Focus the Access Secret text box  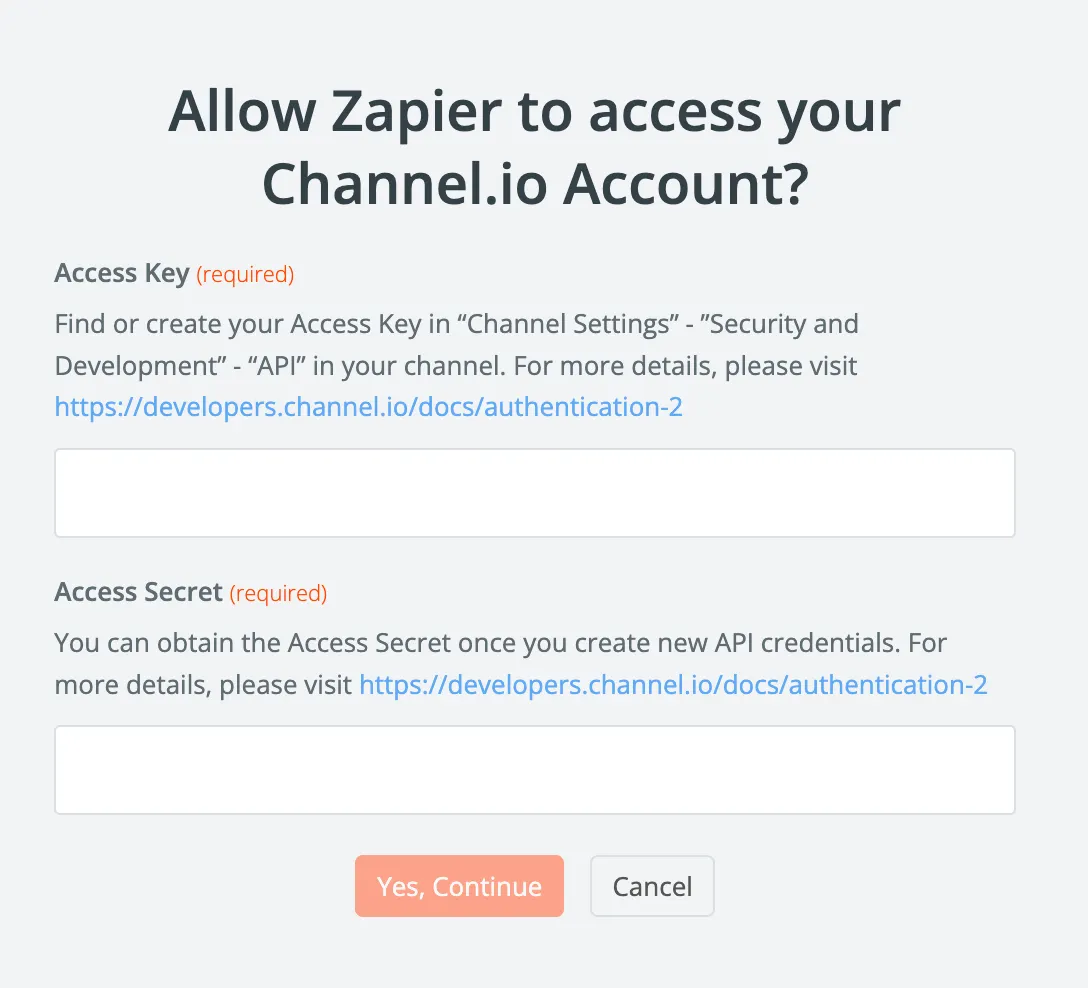pyautogui.click(x=534, y=770)
